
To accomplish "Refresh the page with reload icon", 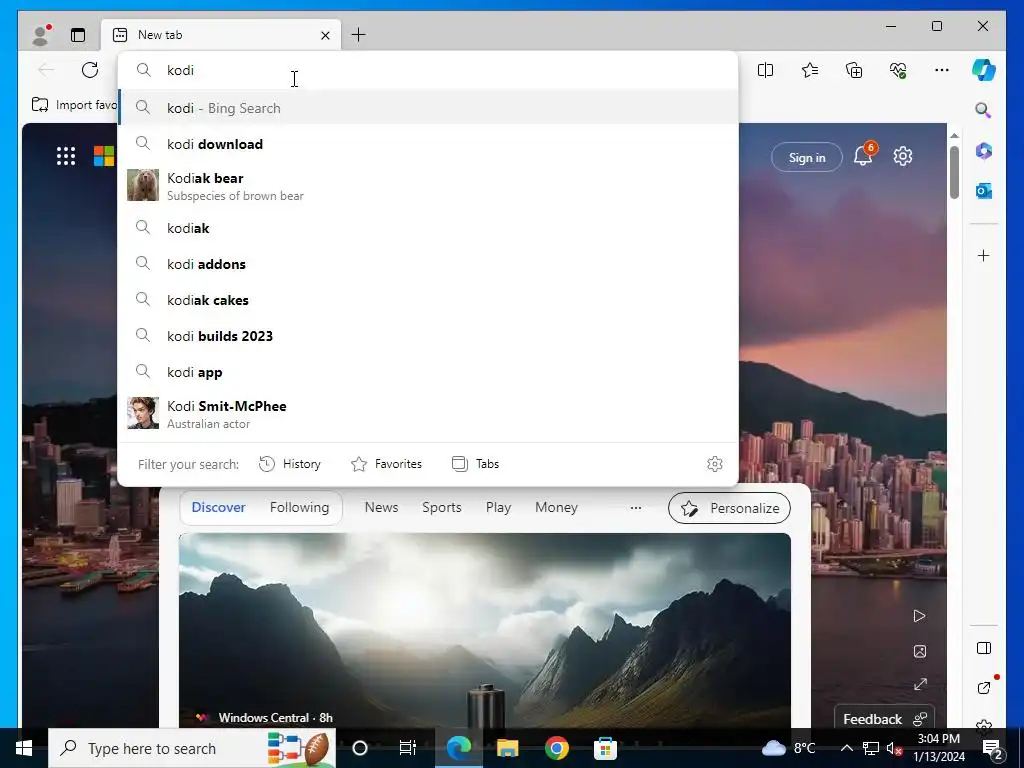I will [x=90, y=70].
